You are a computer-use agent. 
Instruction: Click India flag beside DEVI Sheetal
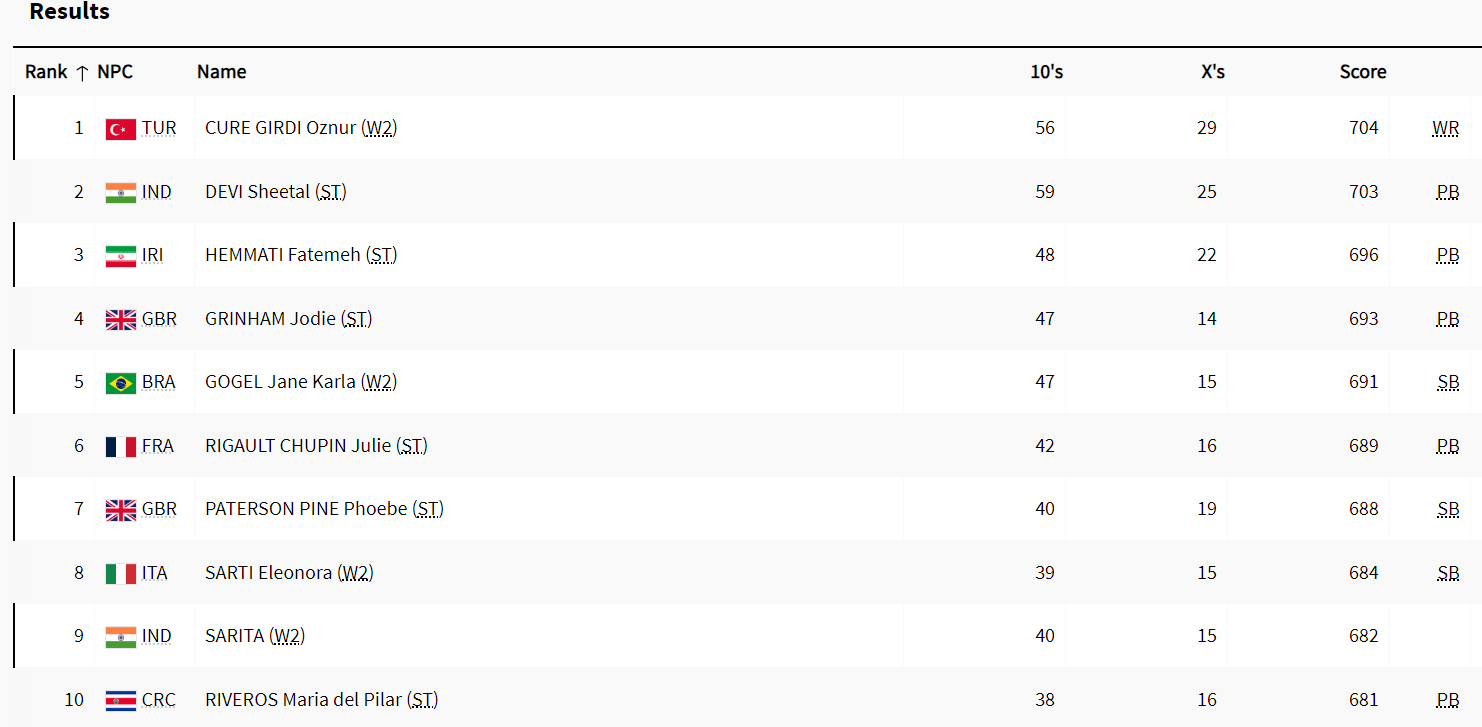pyautogui.click(x=120, y=193)
